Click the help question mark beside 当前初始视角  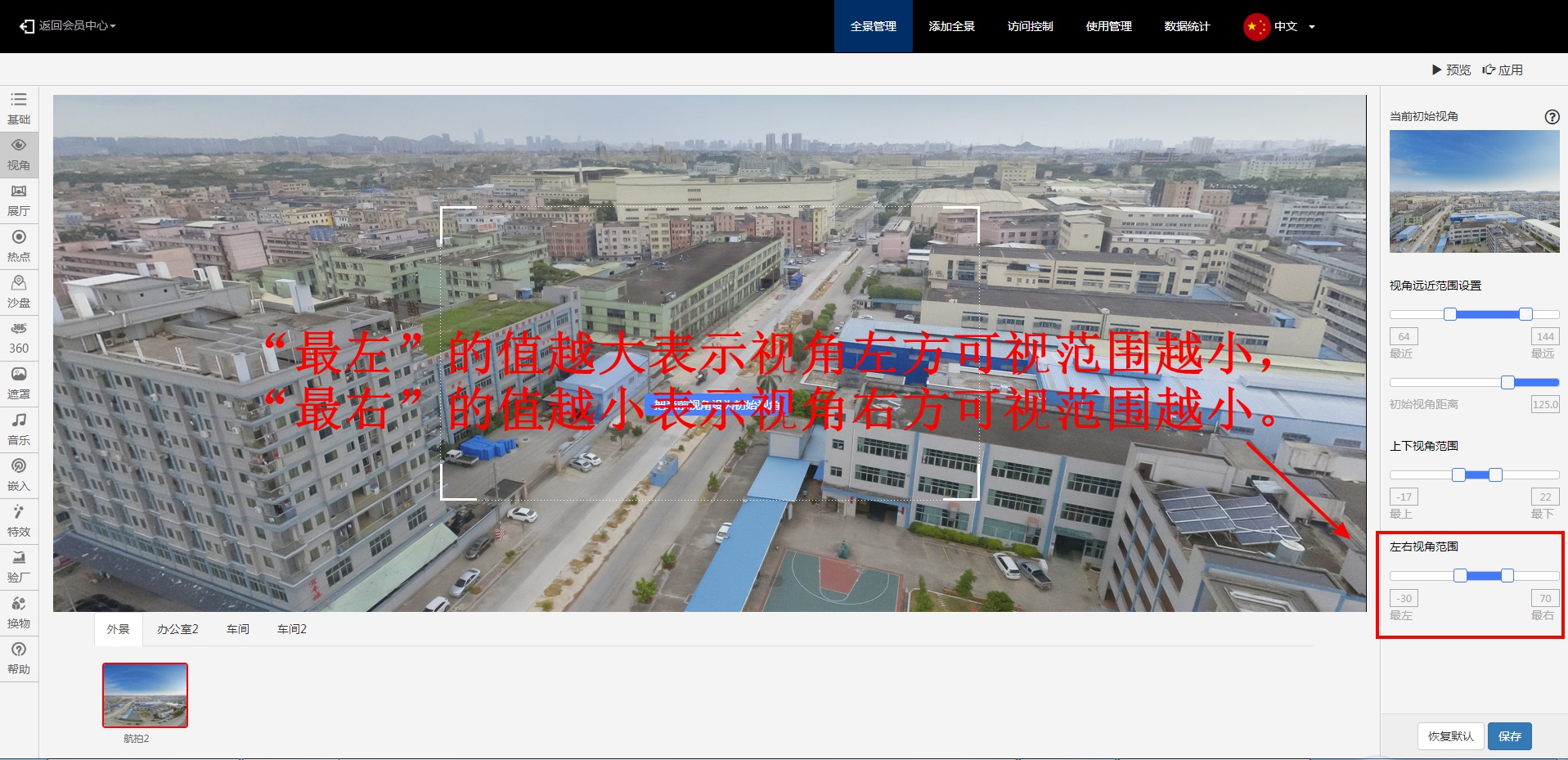coord(1552,117)
